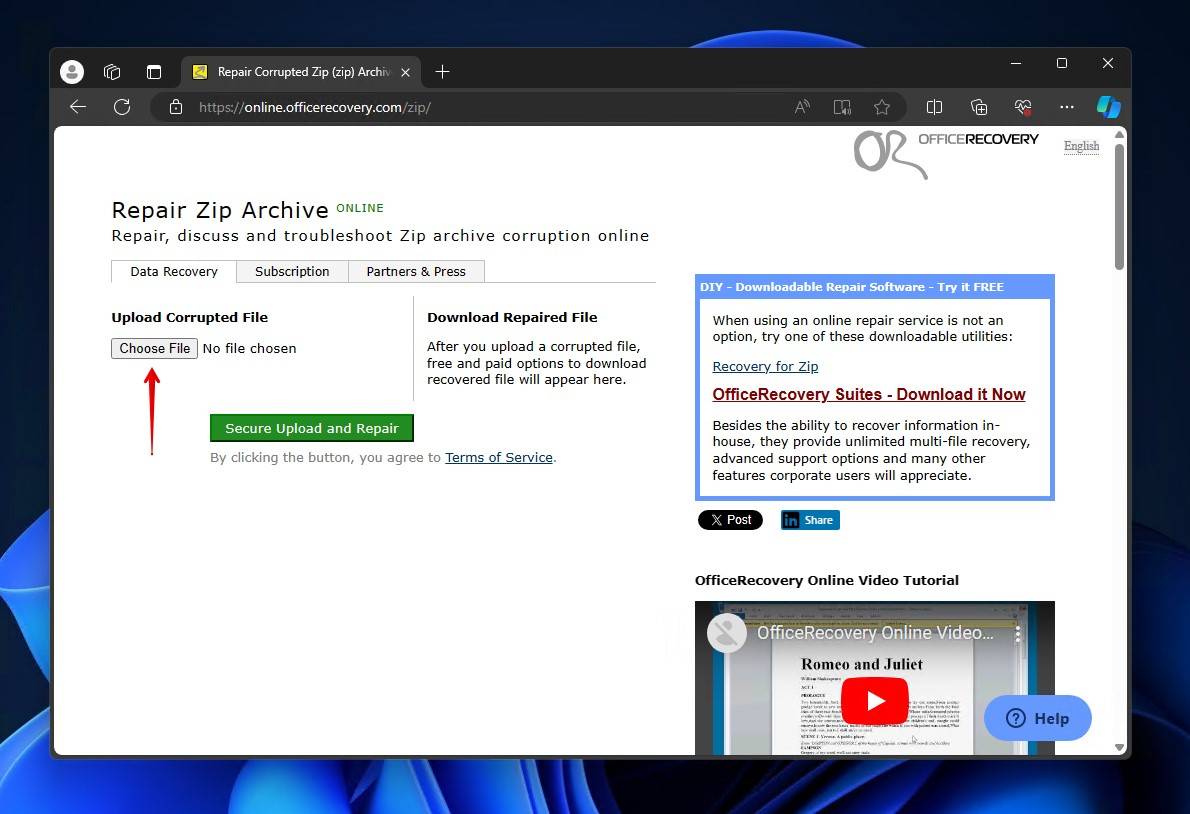Open Settings and more ellipsis menu

[1067, 107]
